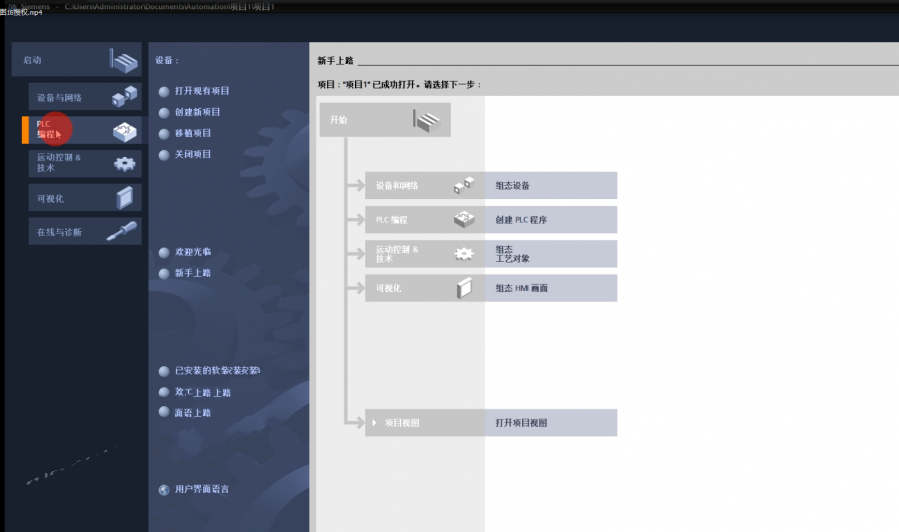Screen dimensions: 899x532
Task: Click the bullet next to 欢迎光临
Action: [x=164, y=253]
